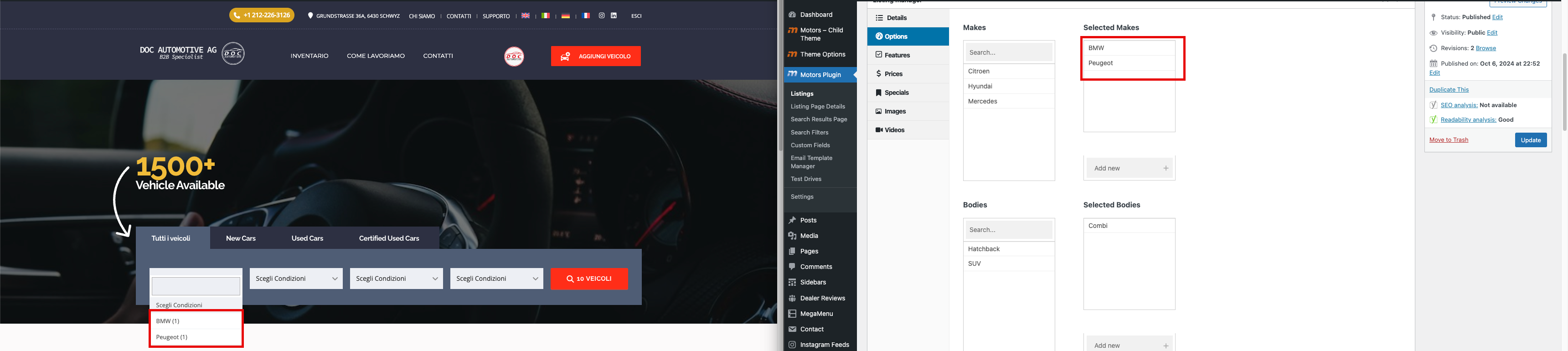Screen dimensions: 1568x351
Task: Click the Media icon in WordPress sidebar
Action: (x=793, y=236)
